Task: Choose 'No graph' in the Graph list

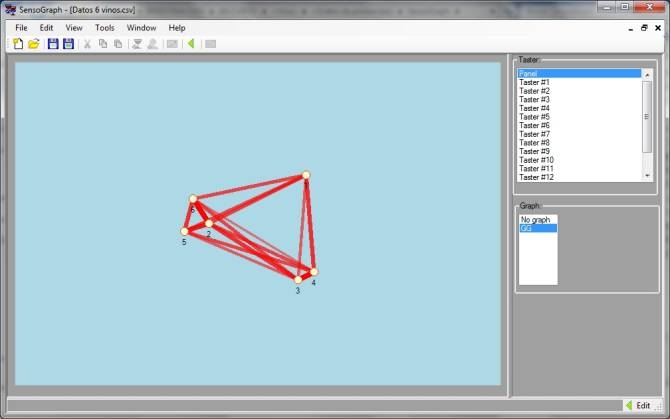Action: pyautogui.click(x=535, y=220)
